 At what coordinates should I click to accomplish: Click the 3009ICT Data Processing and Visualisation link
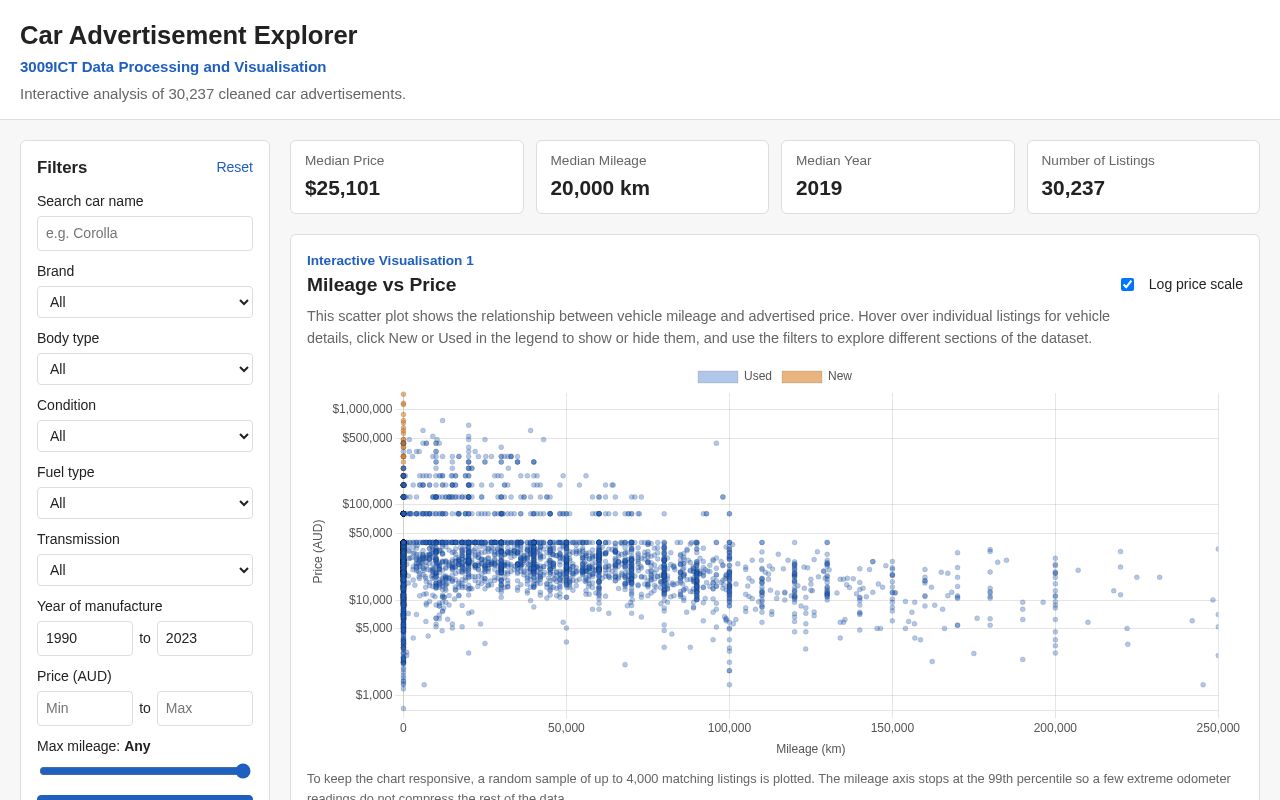(173, 67)
